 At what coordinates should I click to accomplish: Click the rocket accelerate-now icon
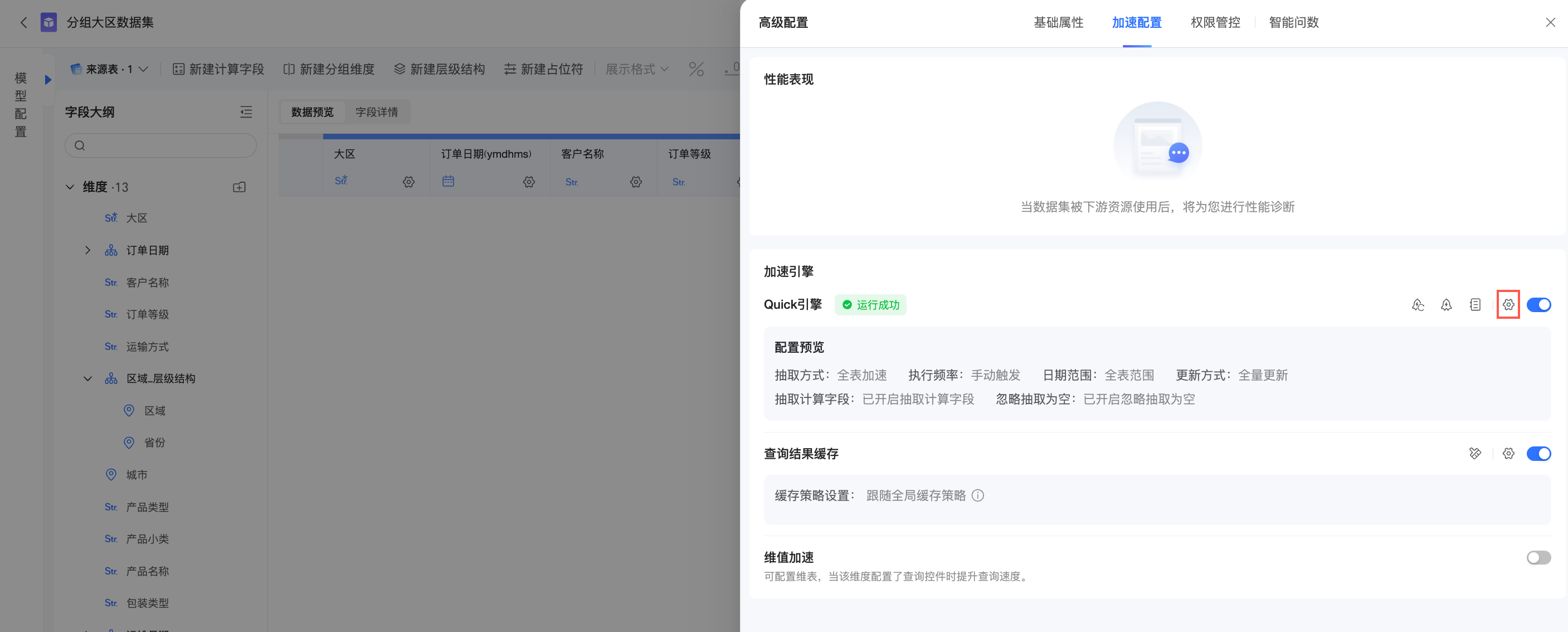1447,304
